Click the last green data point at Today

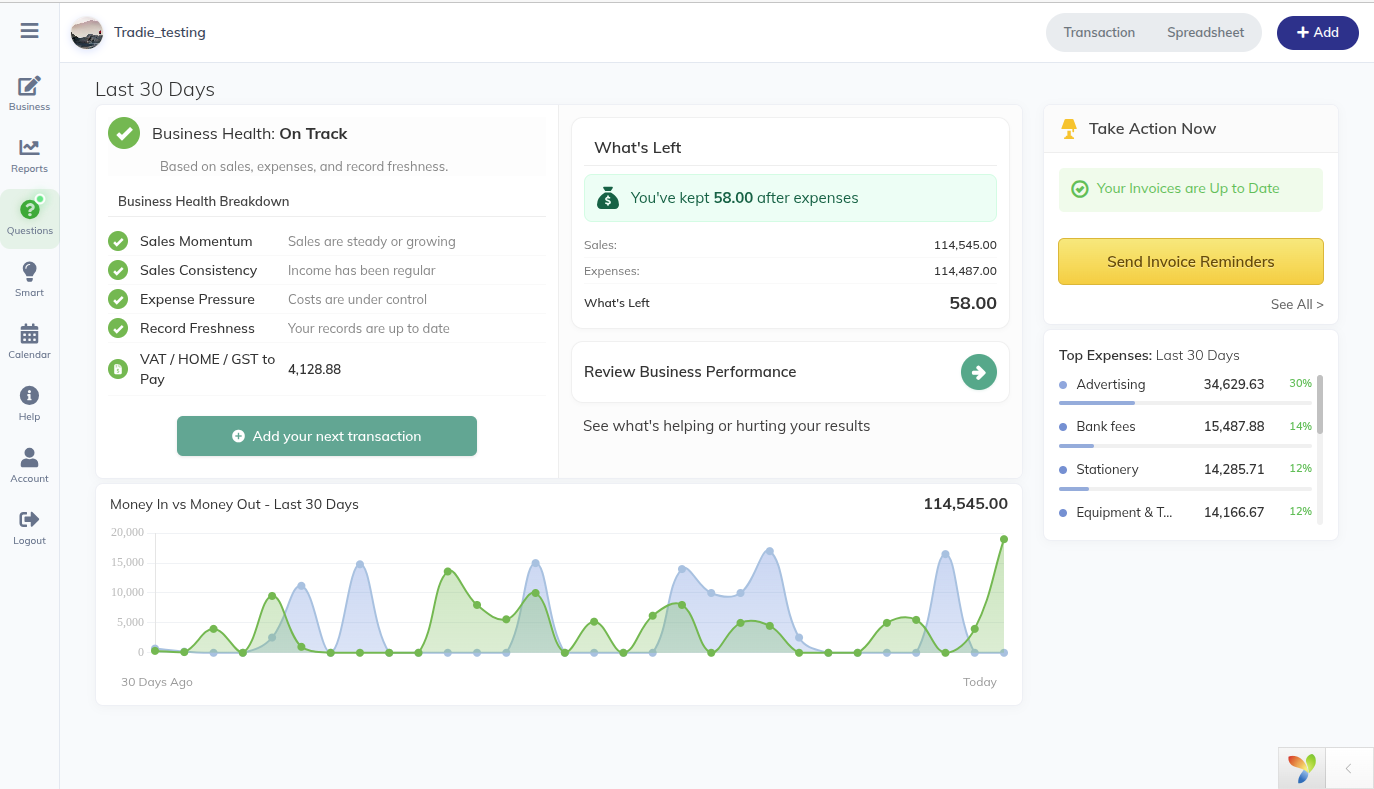click(1004, 539)
